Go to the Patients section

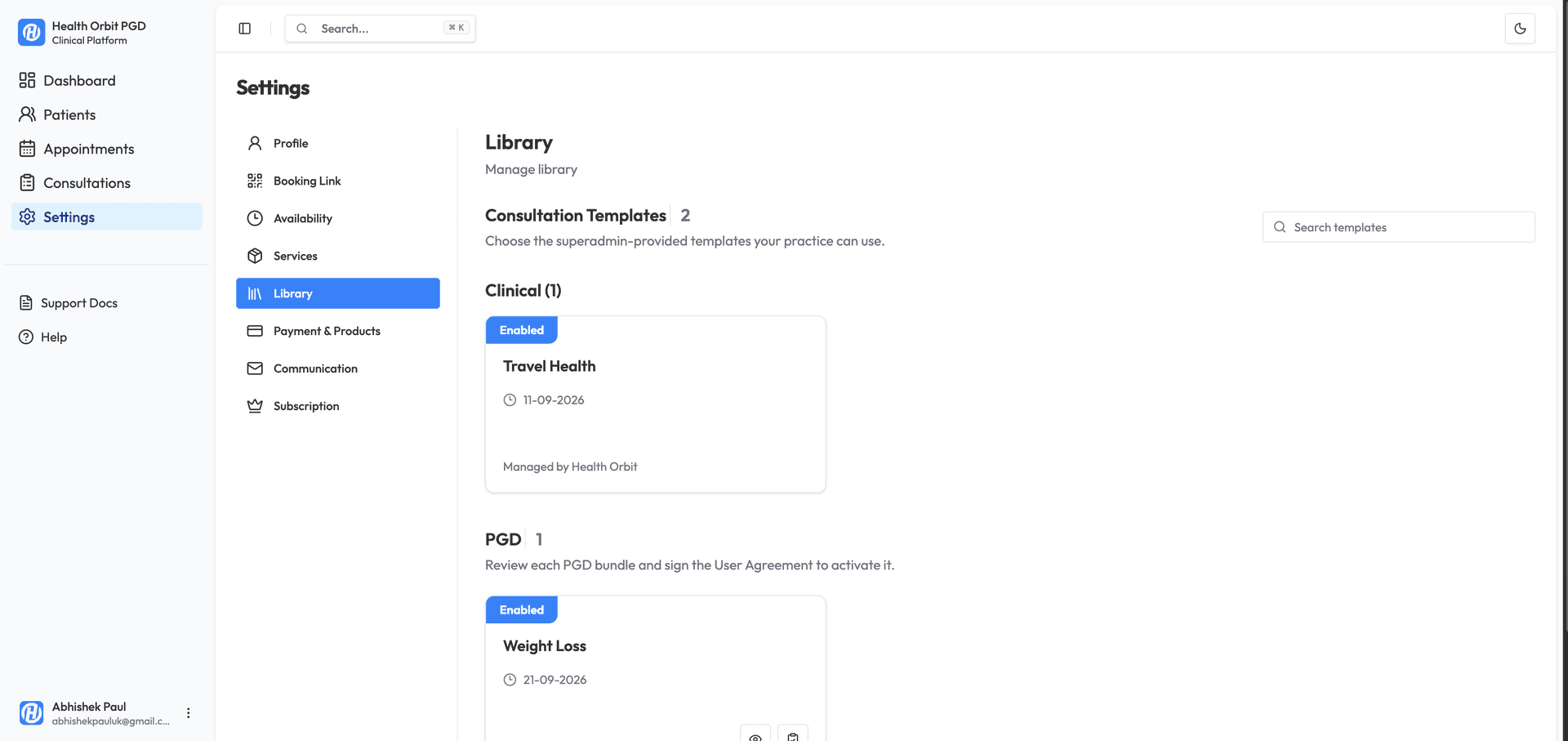tap(106, 114)
